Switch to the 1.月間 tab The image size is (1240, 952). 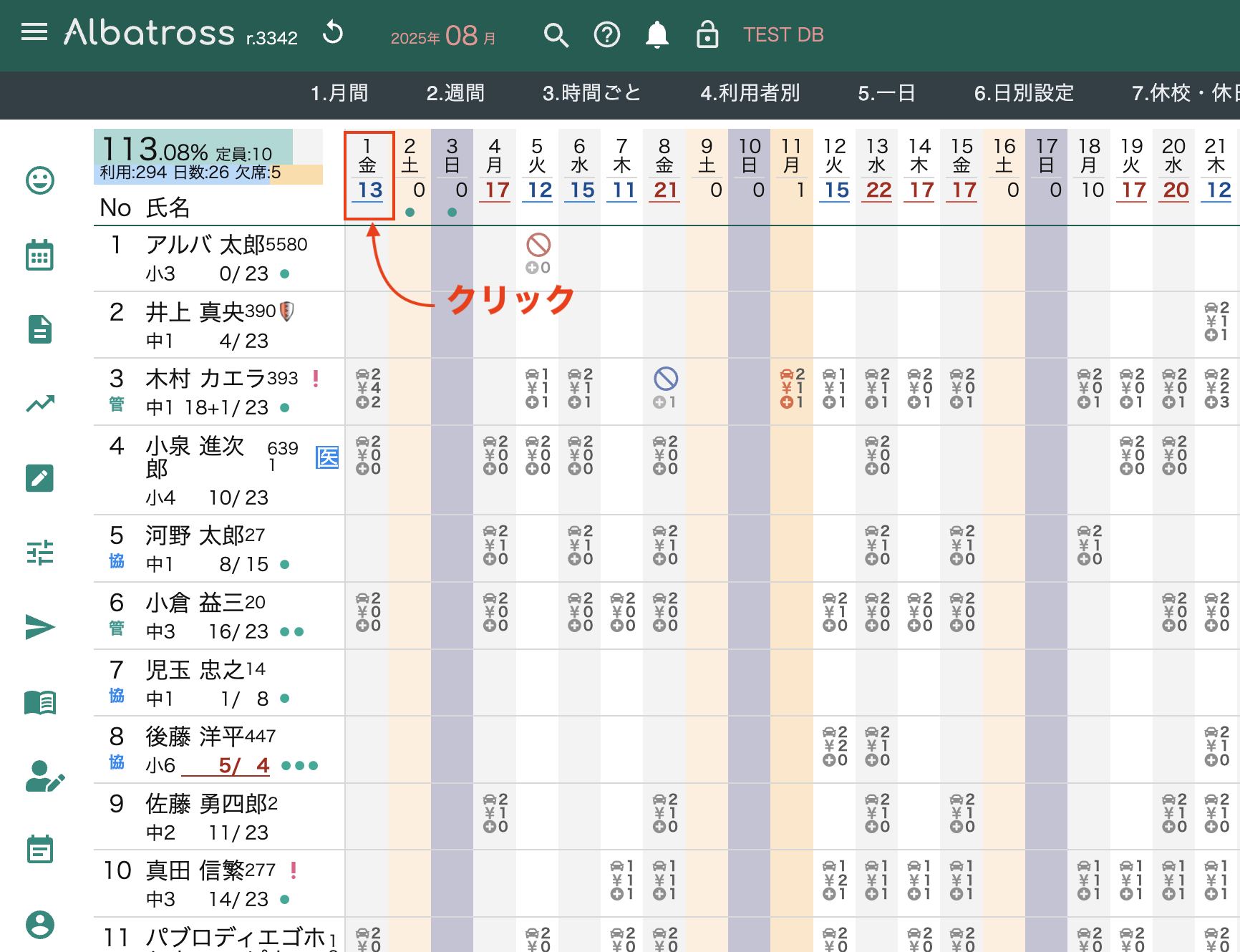(x=339, y=93)
